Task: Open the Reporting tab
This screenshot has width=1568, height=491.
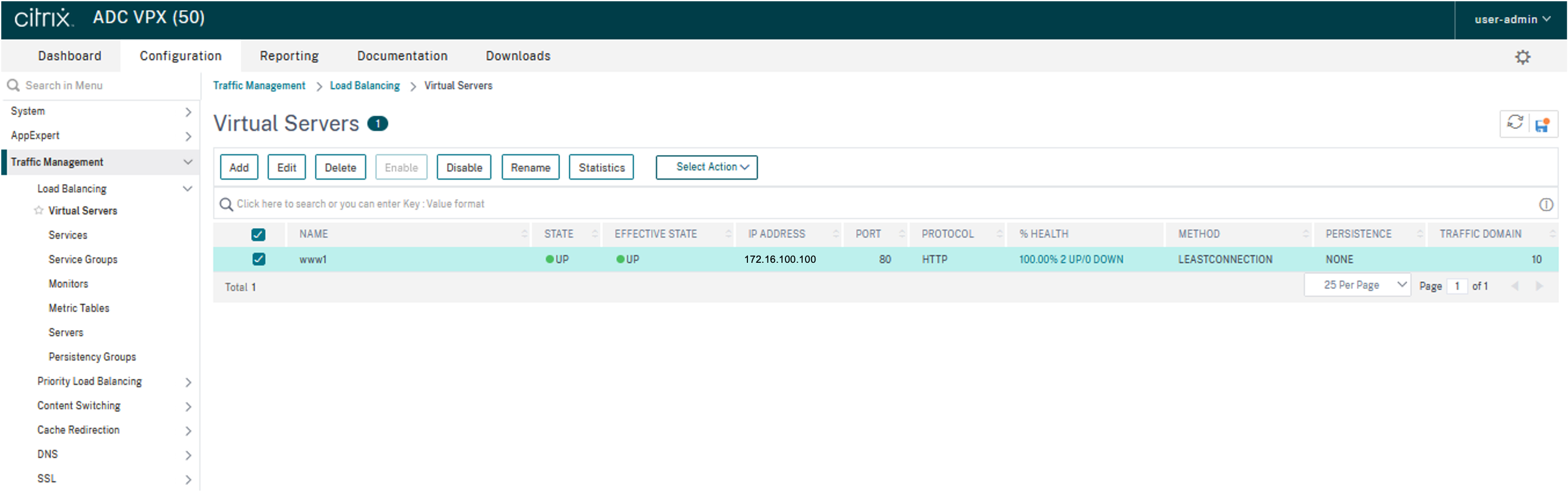Action: coord(289,56)
